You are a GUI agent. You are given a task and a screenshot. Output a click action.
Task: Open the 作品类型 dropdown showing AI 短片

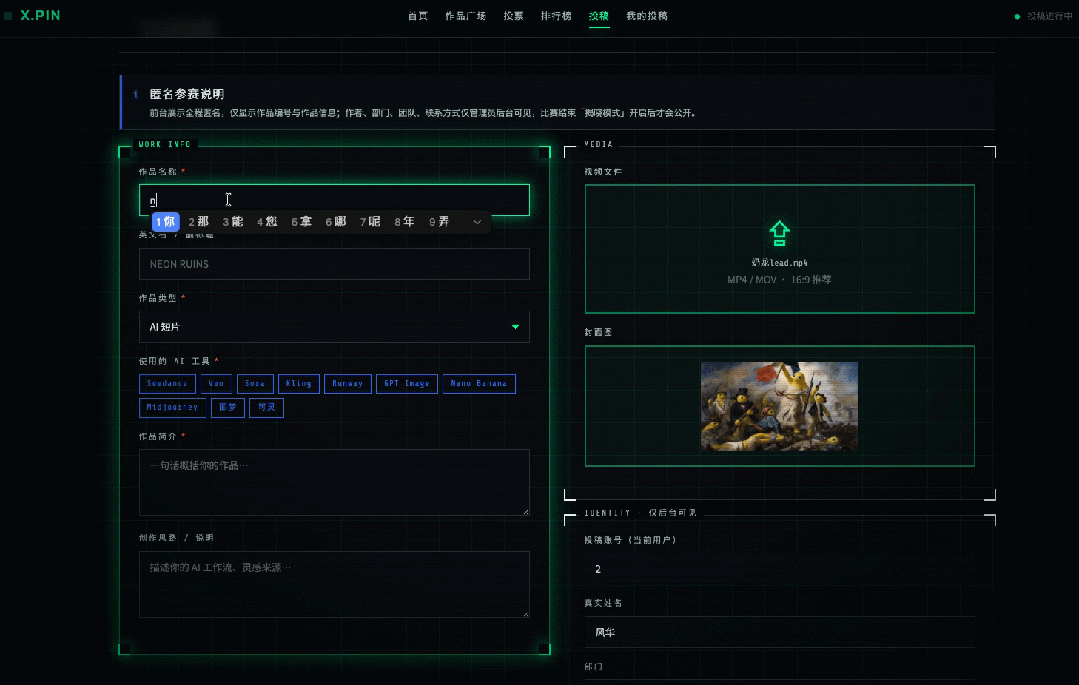pos(334,327)
